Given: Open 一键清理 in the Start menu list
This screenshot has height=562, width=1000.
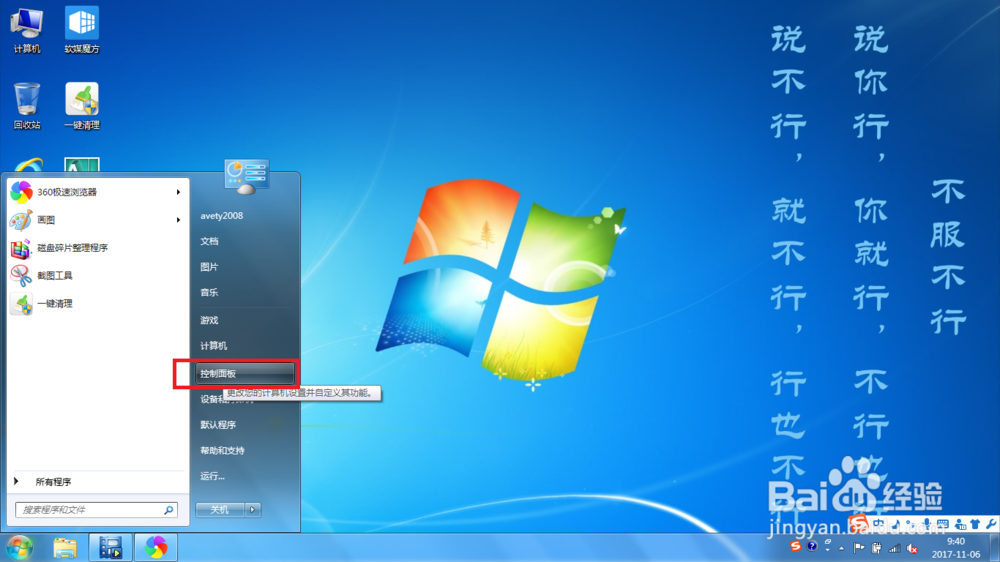Looking at the screenshot, I should click(x=98, y=304).
